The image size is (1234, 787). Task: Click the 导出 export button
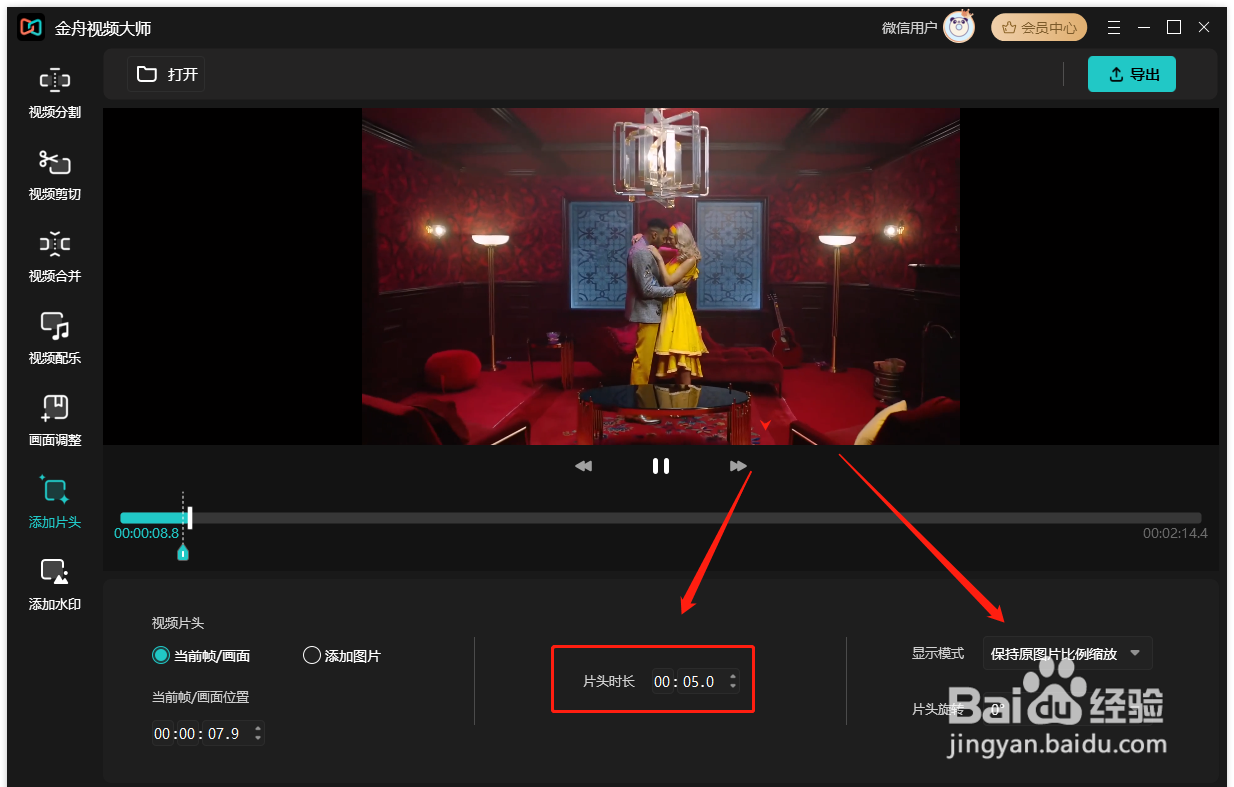pos(1132,74)
